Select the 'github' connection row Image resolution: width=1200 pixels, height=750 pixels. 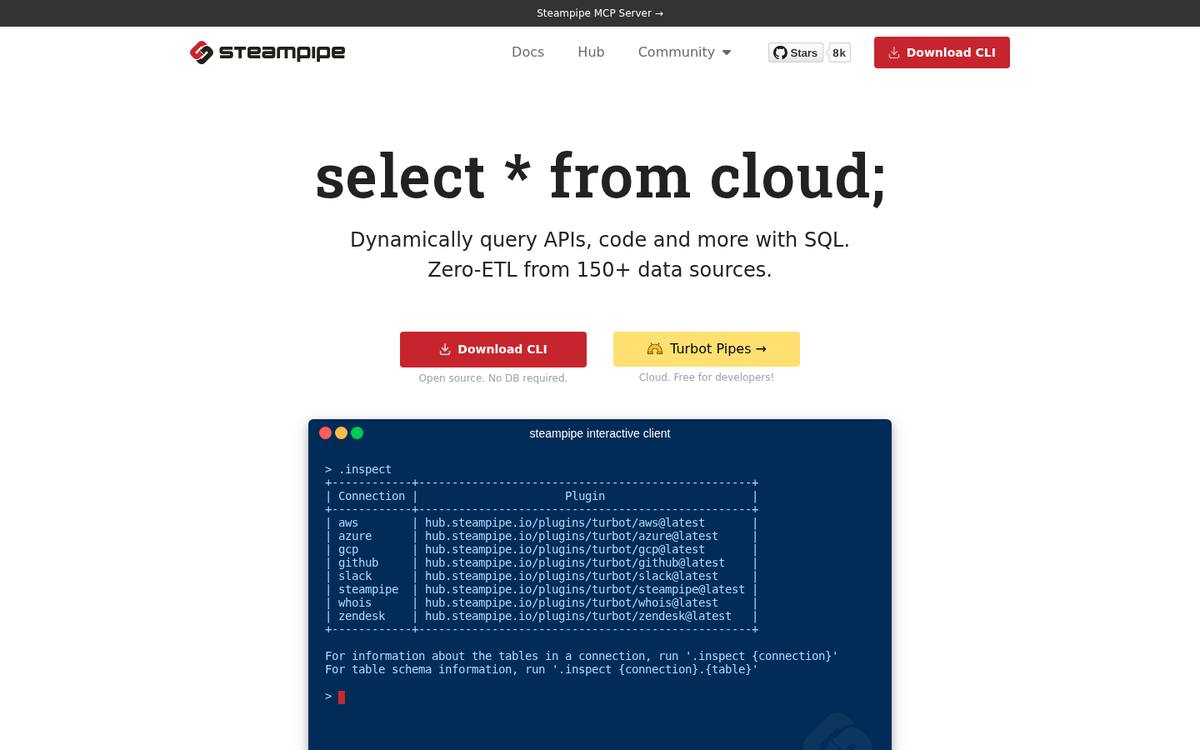pyautogui.click(x=541, y=563)
